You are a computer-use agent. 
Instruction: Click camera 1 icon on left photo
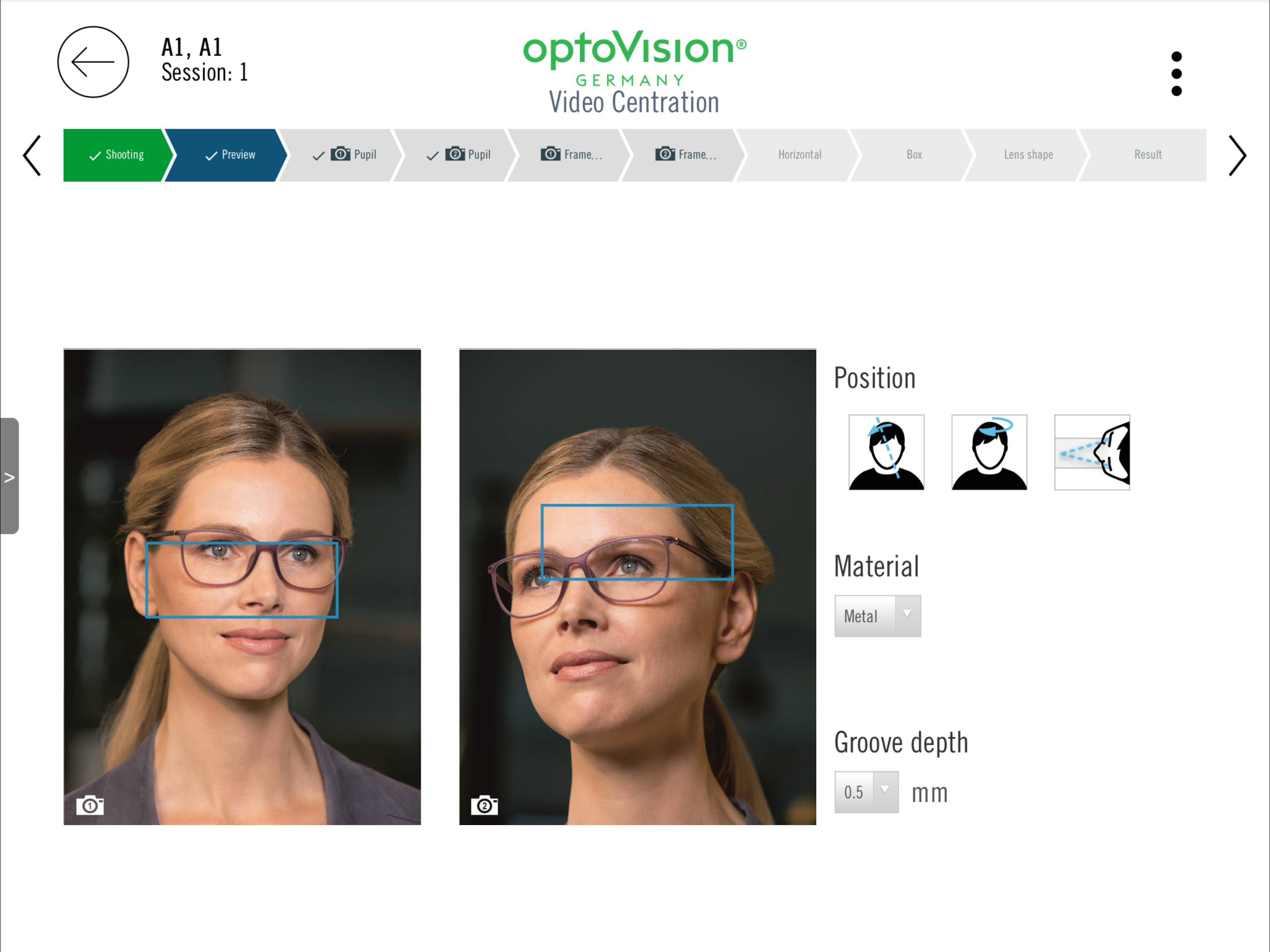[90, 805]
